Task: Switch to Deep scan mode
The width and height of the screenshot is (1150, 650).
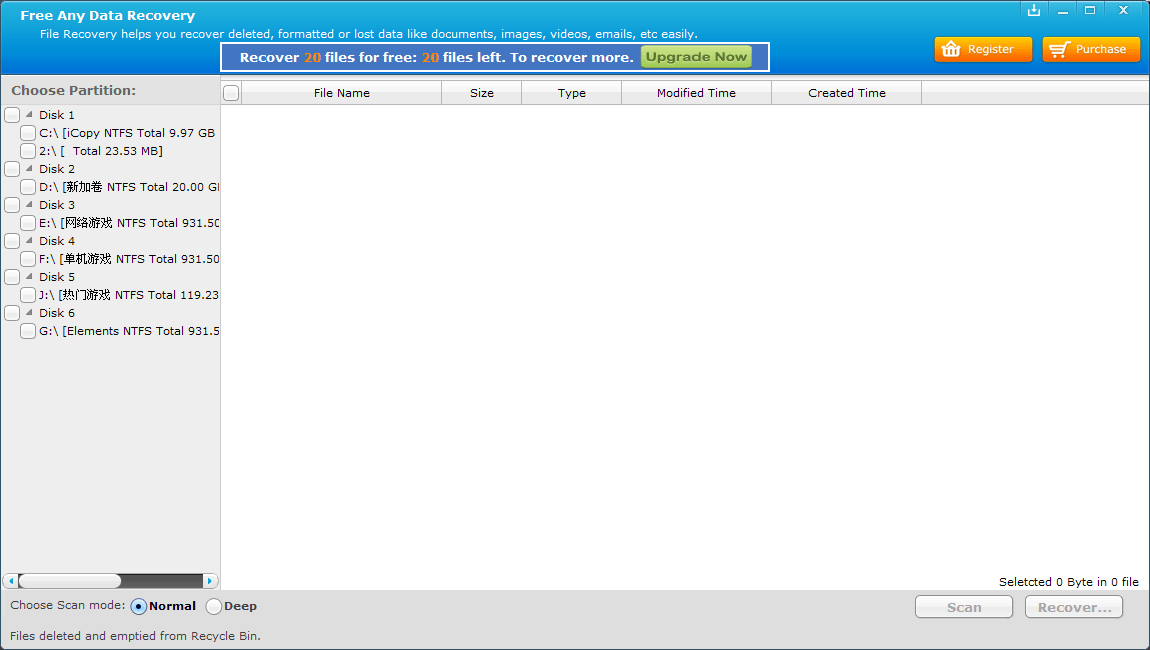Action: click(213, 606)
